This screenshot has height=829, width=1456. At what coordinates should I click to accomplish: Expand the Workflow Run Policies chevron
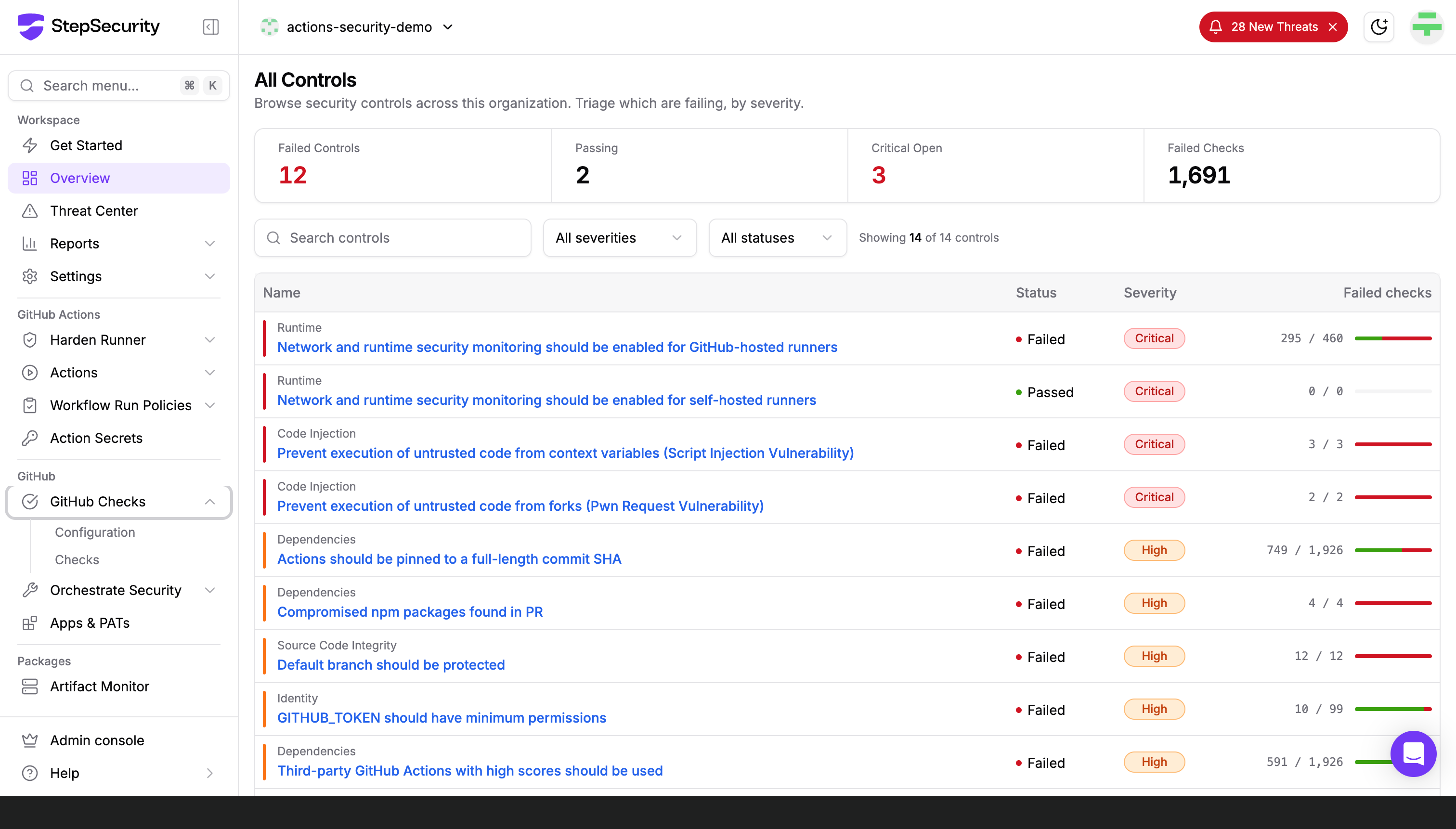point(210,405)
